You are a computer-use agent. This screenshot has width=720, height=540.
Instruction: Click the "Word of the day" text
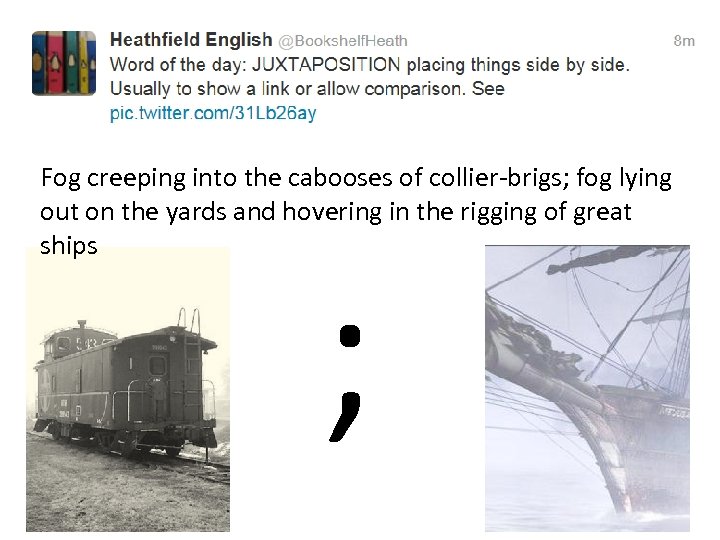tap(177, 65)
